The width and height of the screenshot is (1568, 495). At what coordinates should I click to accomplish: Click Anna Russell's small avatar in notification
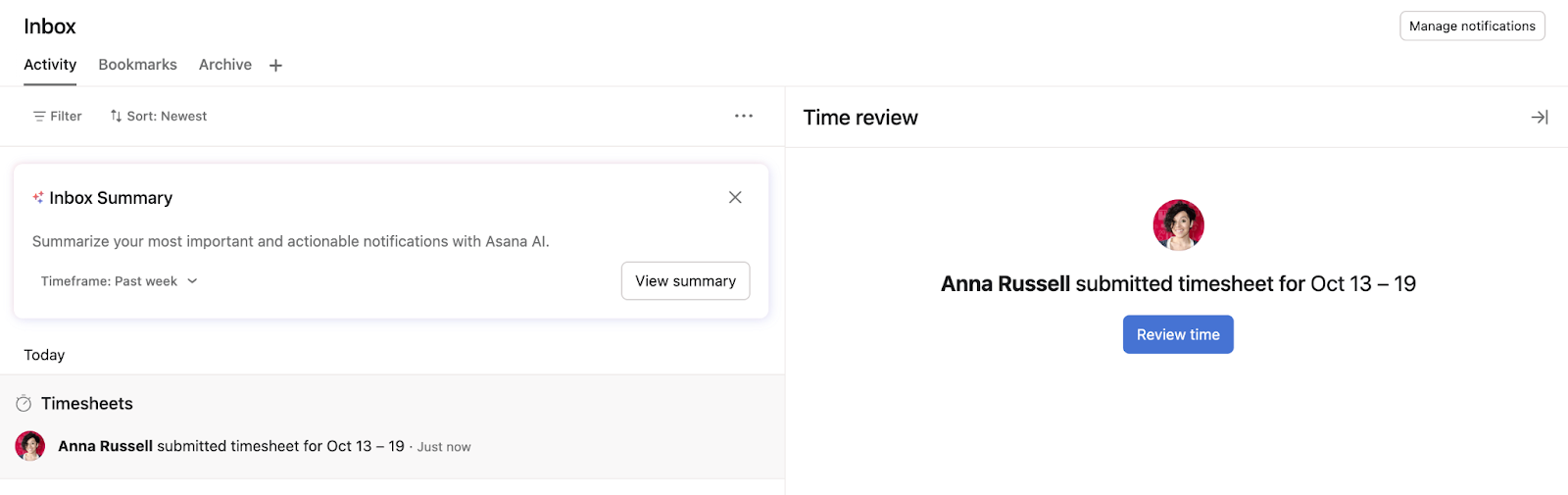click(30, 446)
